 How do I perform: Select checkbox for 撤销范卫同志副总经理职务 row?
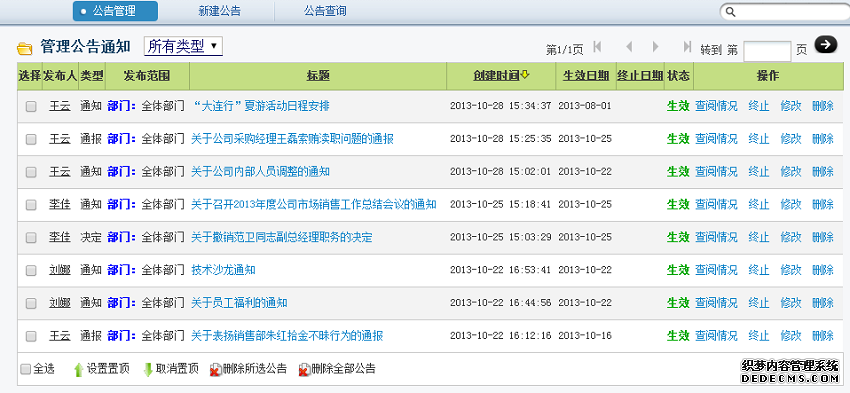(31, 237)
